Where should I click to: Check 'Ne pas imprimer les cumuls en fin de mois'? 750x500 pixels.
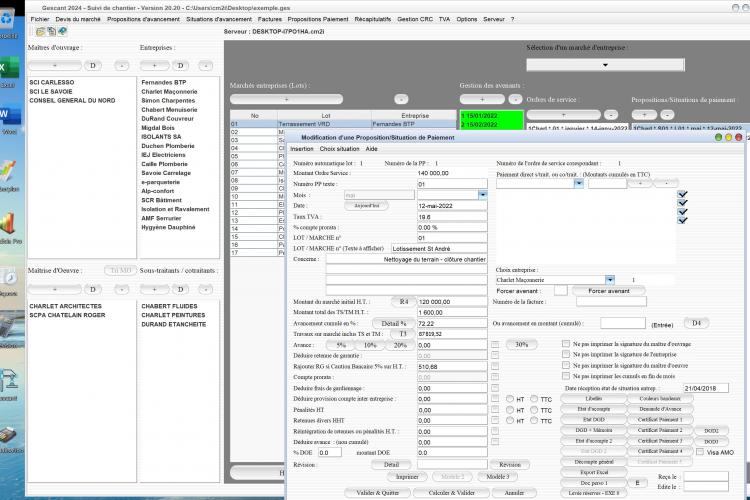click(x=566, y=376)
